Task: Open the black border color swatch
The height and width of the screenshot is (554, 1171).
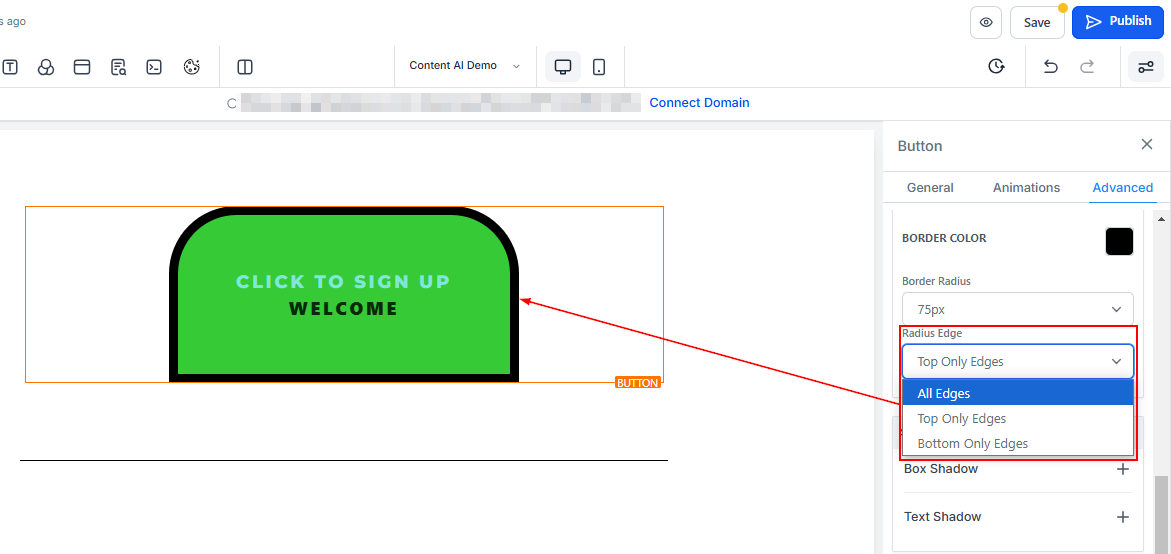Action: [x=1119, y=241]
